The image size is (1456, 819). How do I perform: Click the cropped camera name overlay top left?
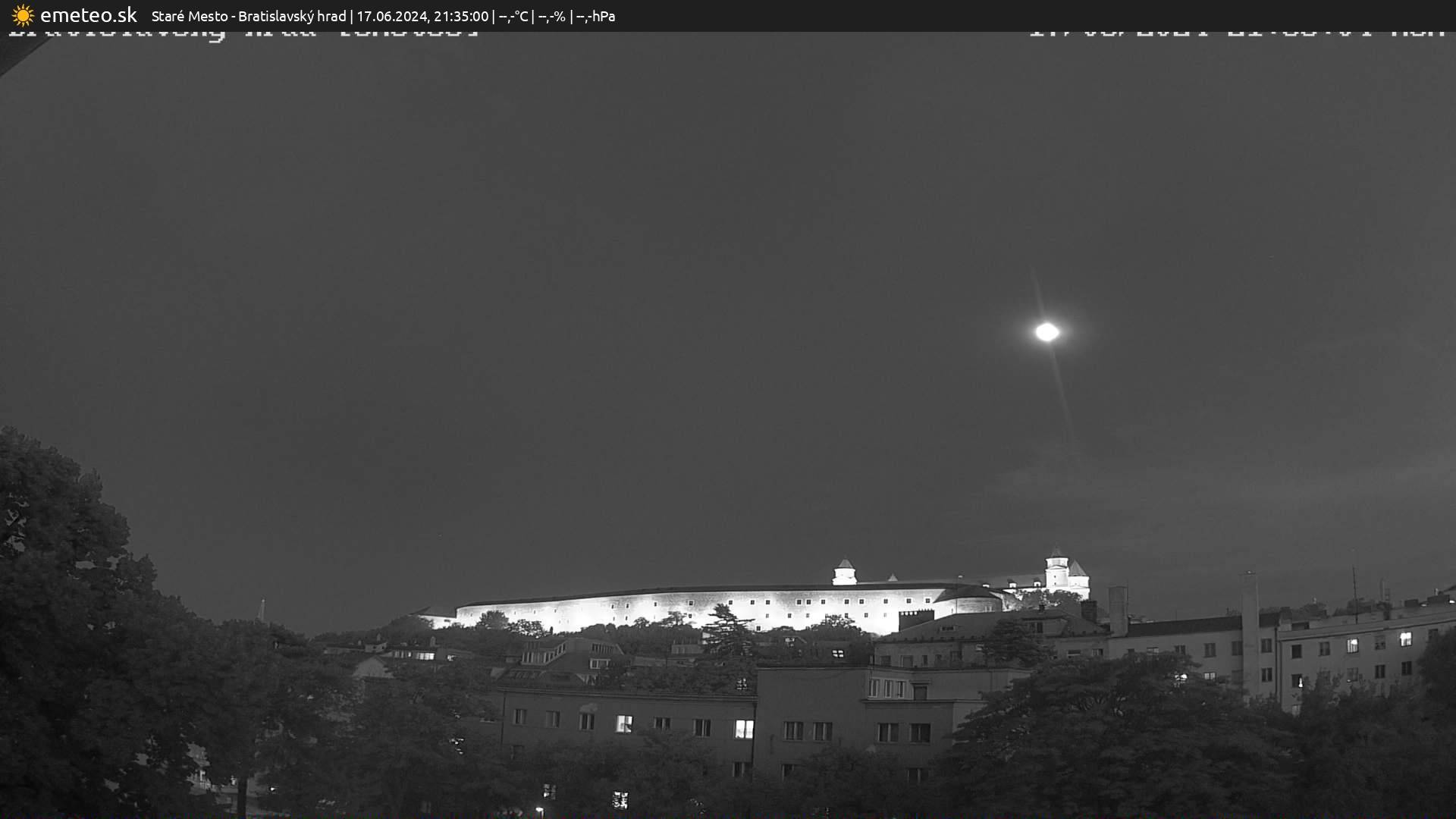coord(243,33)
